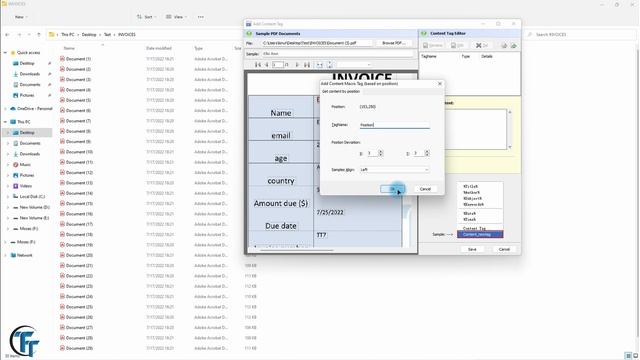
Task: Click the import icon in Content Tag Editor toolbar
Action: [504, 45]
